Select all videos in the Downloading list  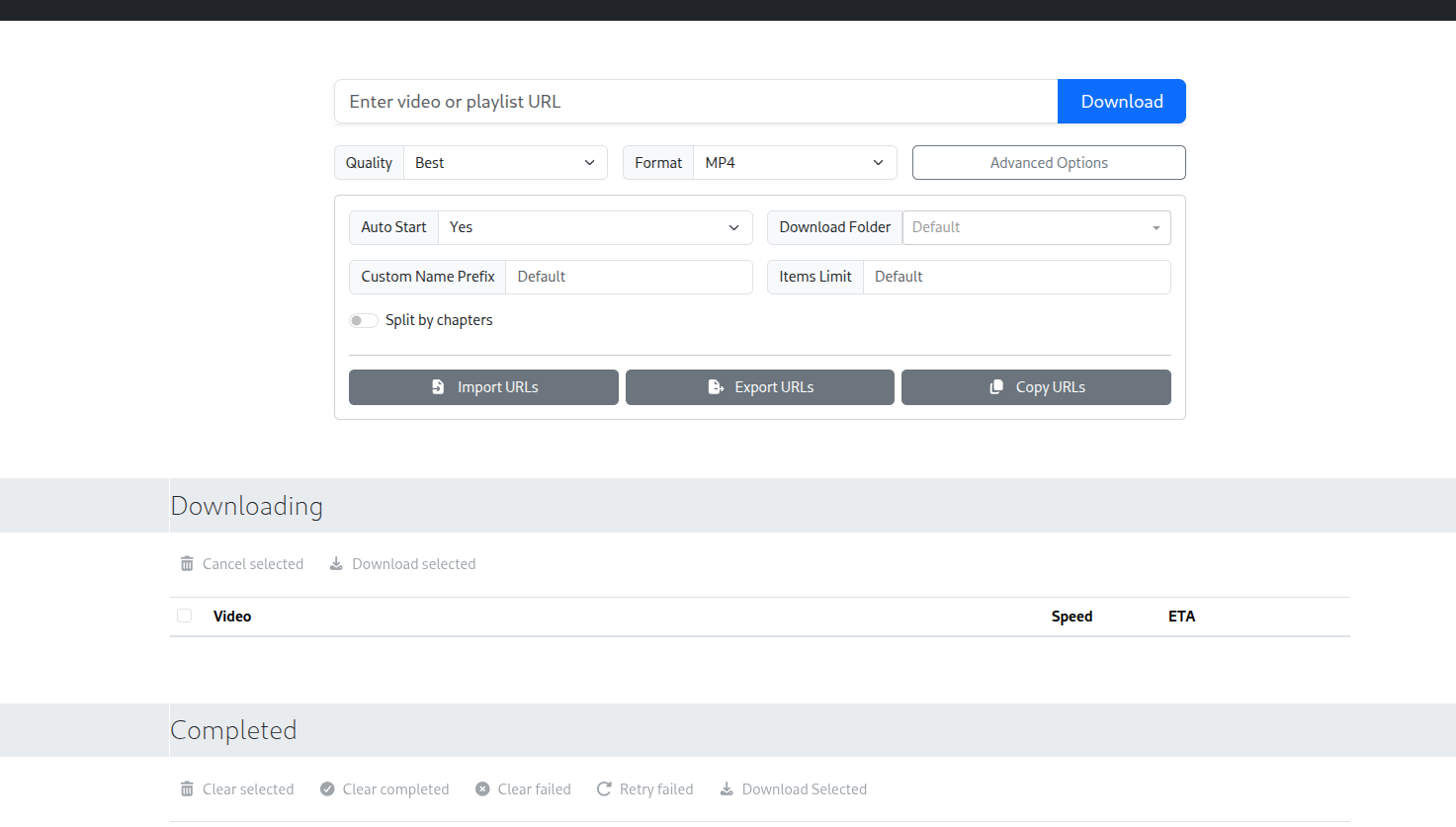(x=184, y=616)
